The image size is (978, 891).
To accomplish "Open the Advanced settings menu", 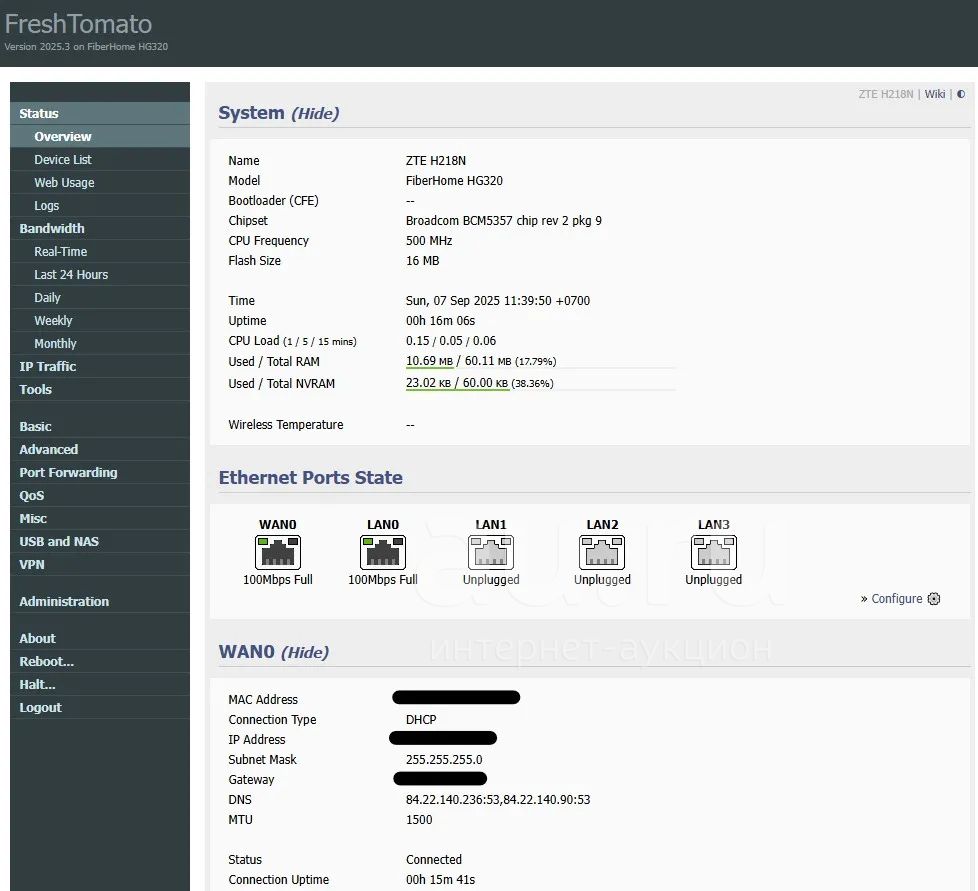I will click(100, 450).
